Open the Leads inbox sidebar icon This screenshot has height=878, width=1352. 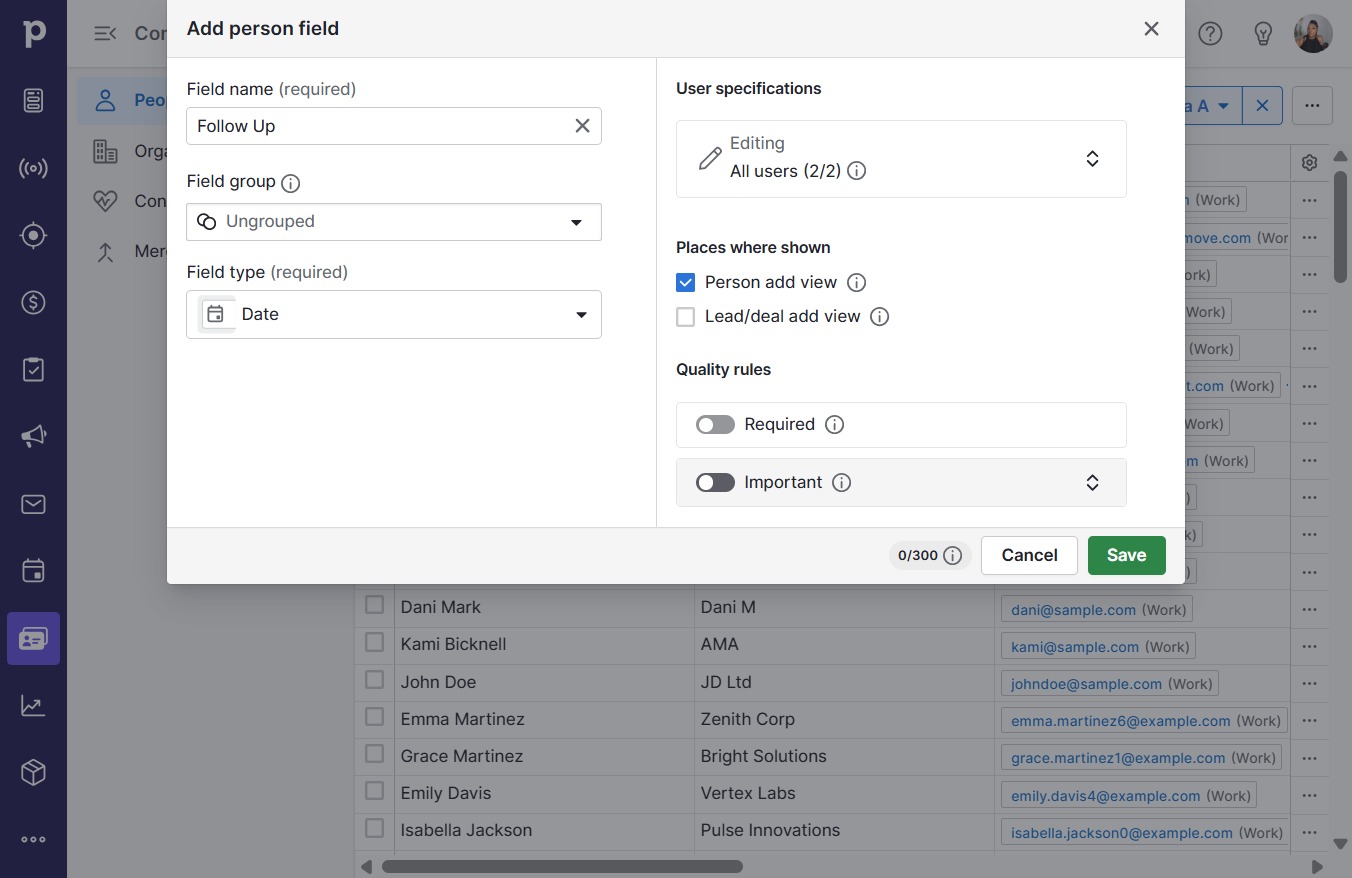[x=33, y=101]
